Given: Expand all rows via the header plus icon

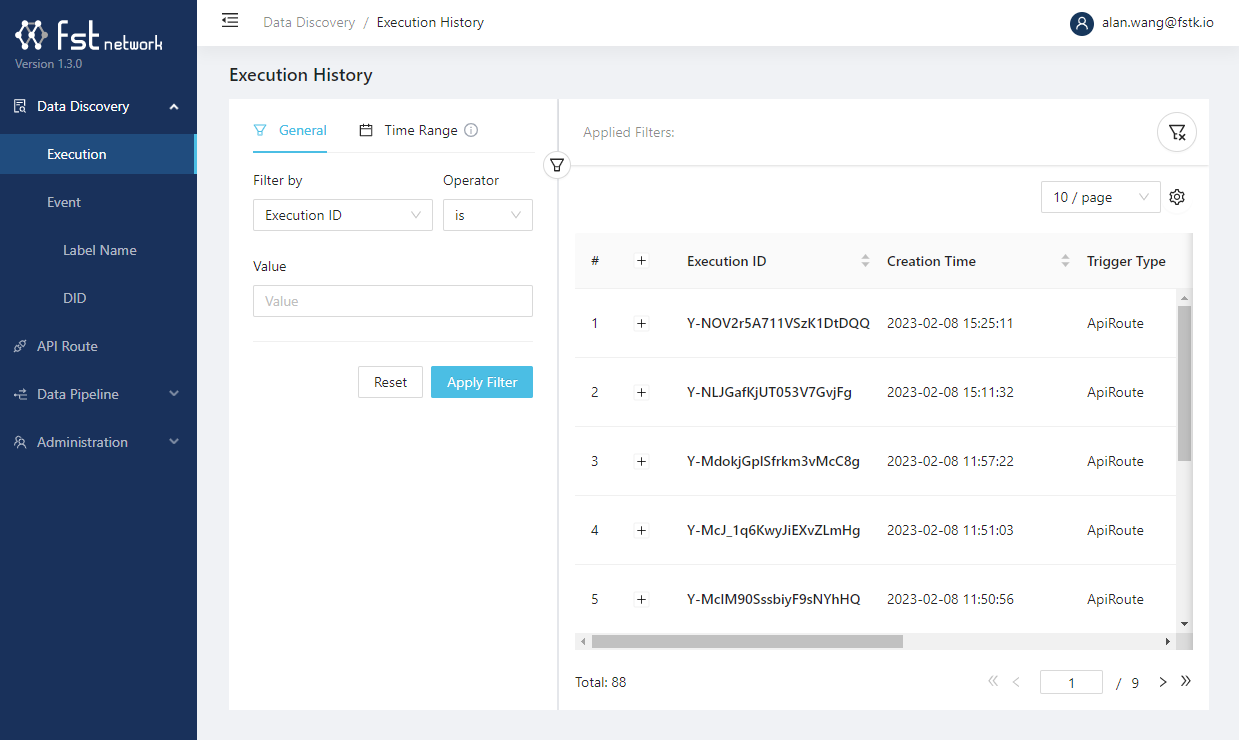Looking at the screenshot, I should coord(642,261).
